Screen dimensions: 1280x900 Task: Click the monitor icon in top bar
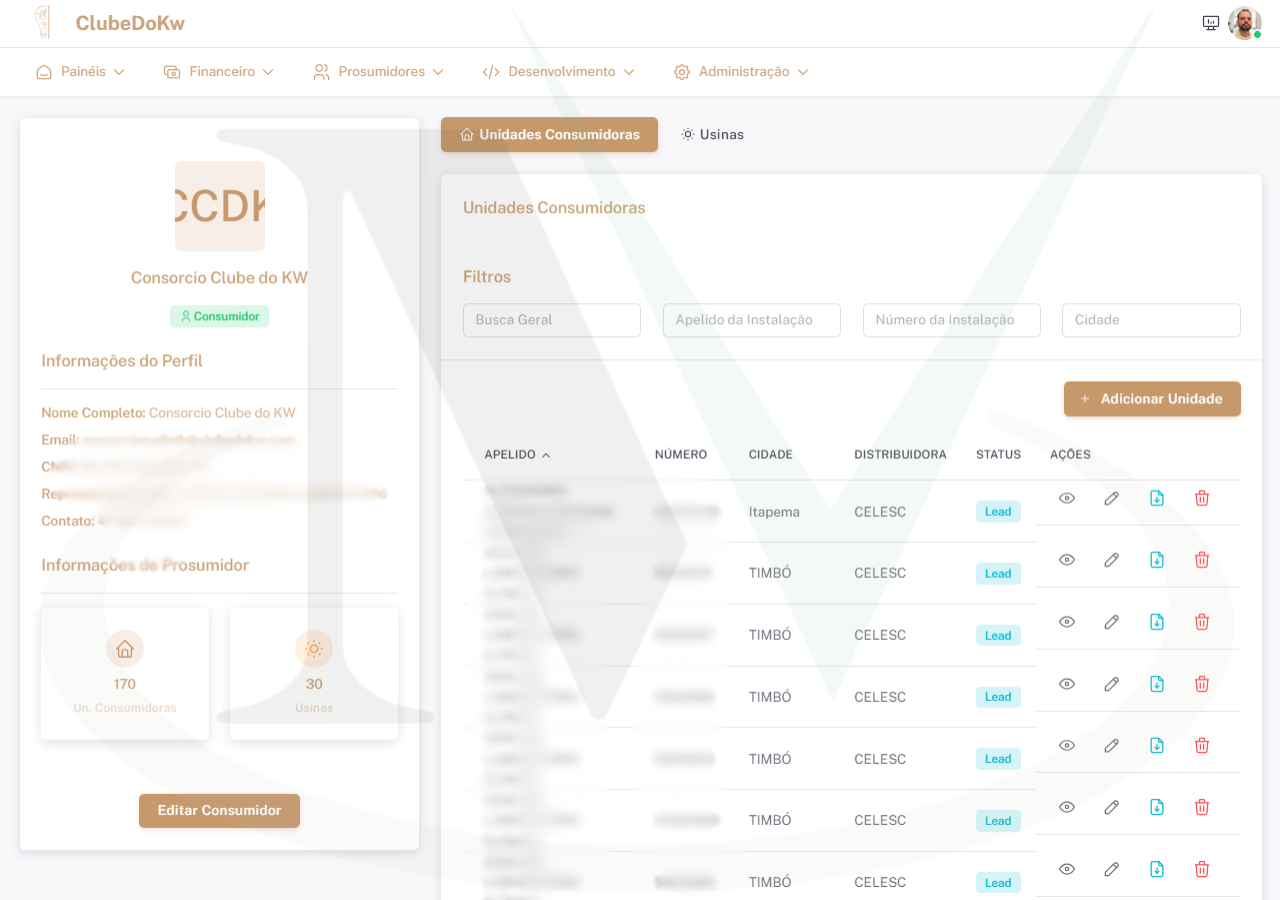[x=1211, y=23]
